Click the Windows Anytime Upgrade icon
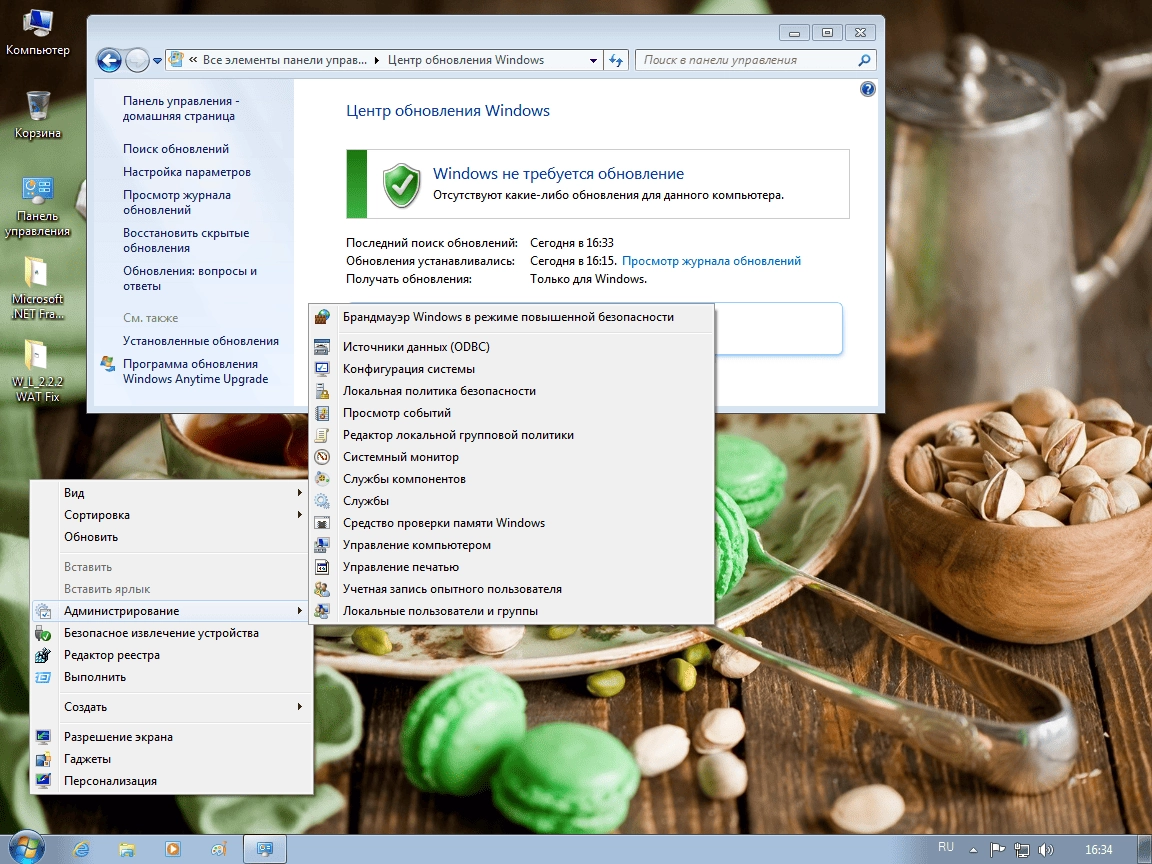Image resolution: width=1152 pixels, height=864 pixels. click(x=108, y=364)
